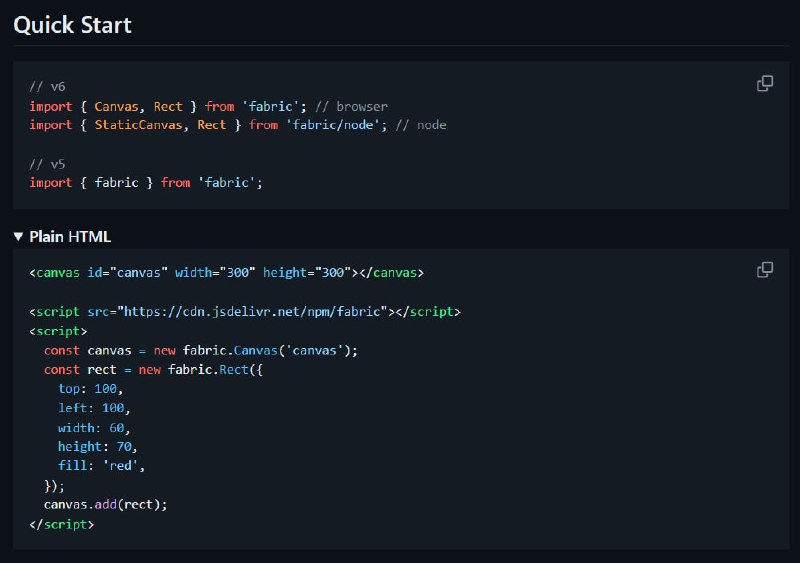
Task: Click the top: 100 property line
Action: pyautogui.click(x=91, y=389)
